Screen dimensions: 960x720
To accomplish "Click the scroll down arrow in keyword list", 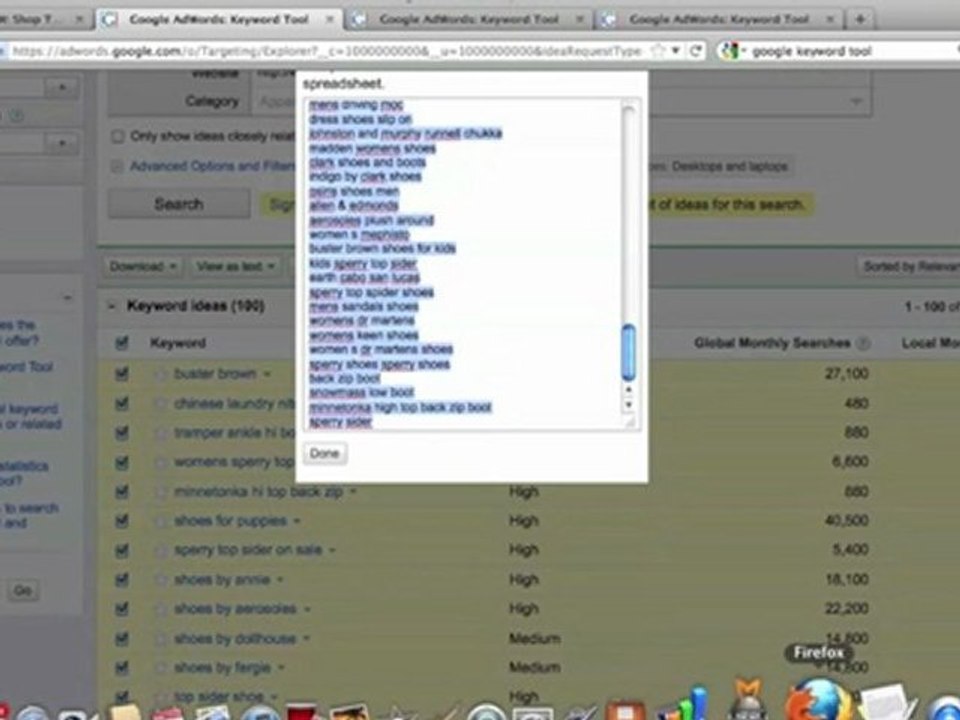I will click(x=628, y=405).
